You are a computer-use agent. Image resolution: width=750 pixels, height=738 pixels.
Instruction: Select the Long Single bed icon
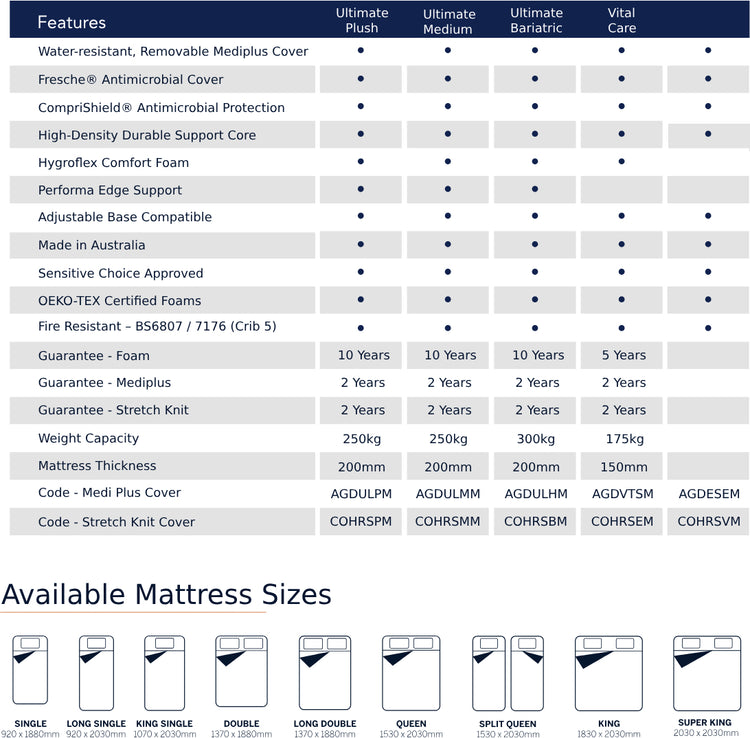pyautogui.click(x=96, y=672)
